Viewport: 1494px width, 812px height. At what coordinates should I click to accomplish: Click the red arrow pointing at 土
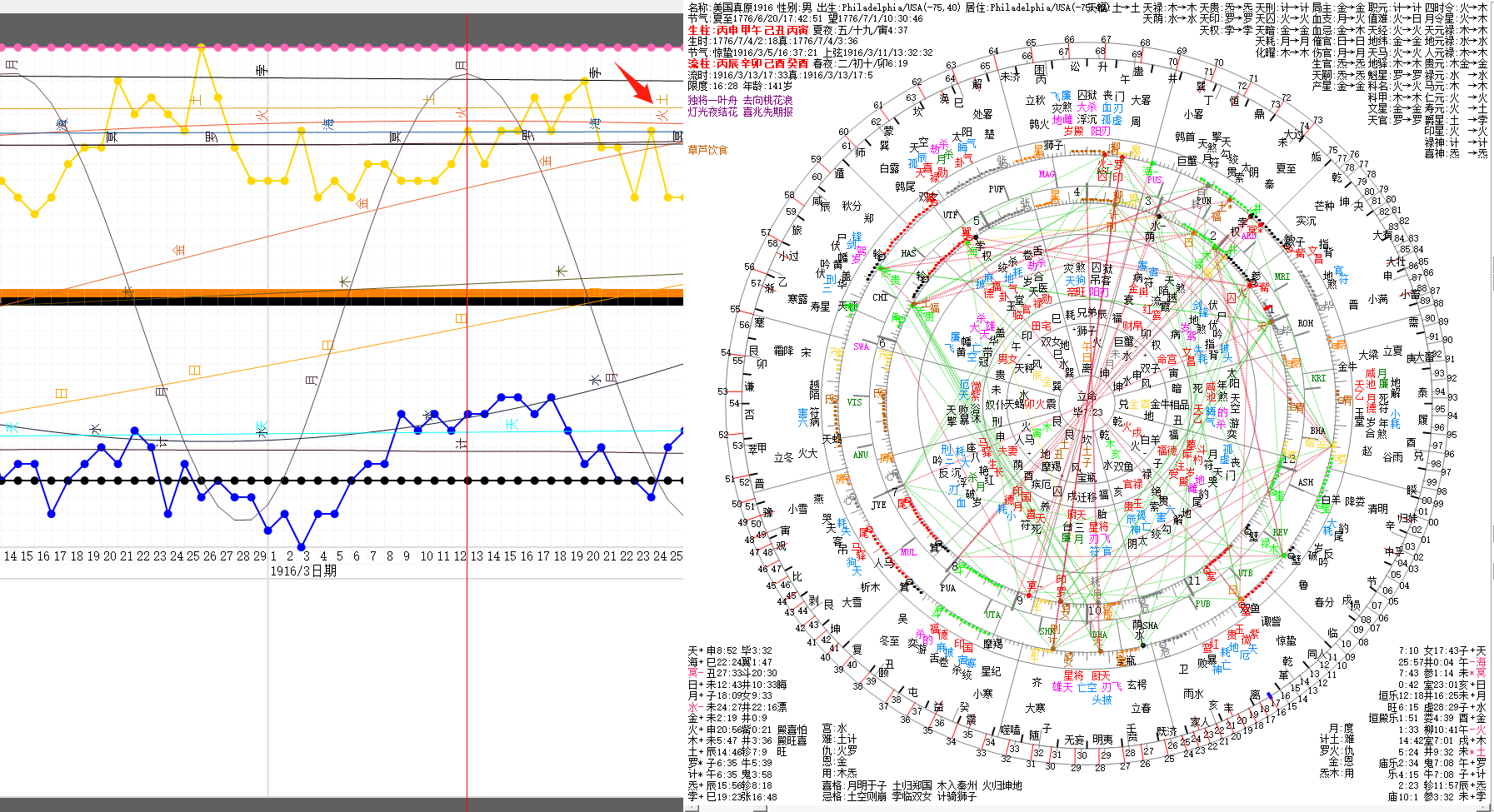[632, 81]
